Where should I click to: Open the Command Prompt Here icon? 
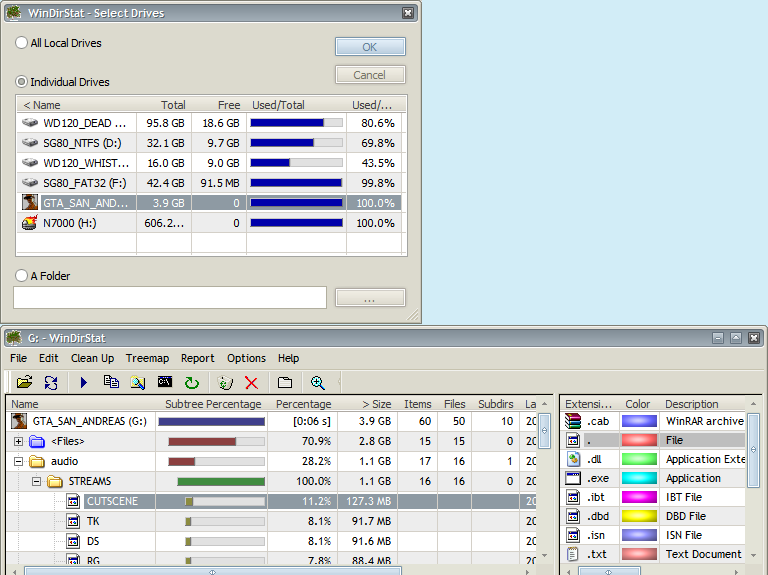point(165,382)
